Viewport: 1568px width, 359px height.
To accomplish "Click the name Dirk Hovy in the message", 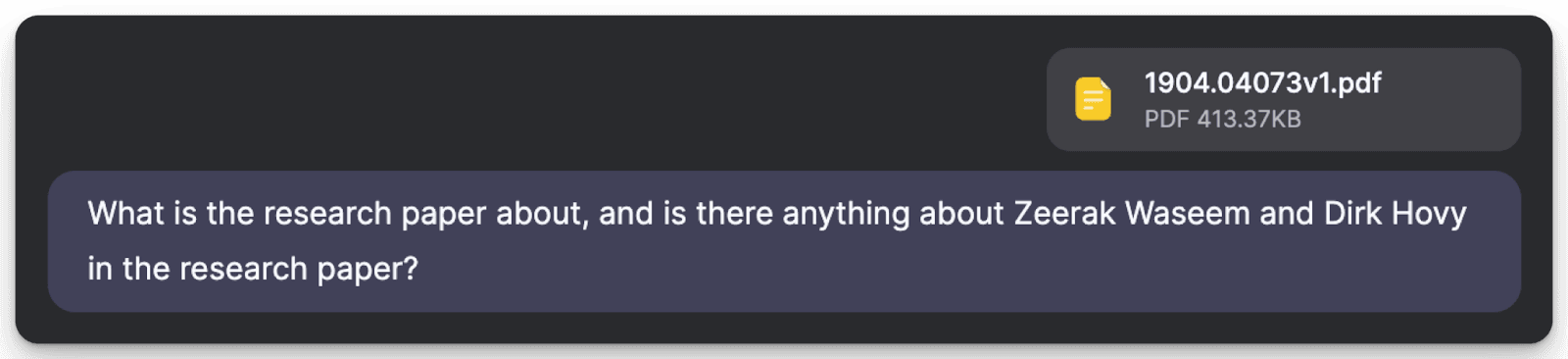I will (x=1395, y=213).
